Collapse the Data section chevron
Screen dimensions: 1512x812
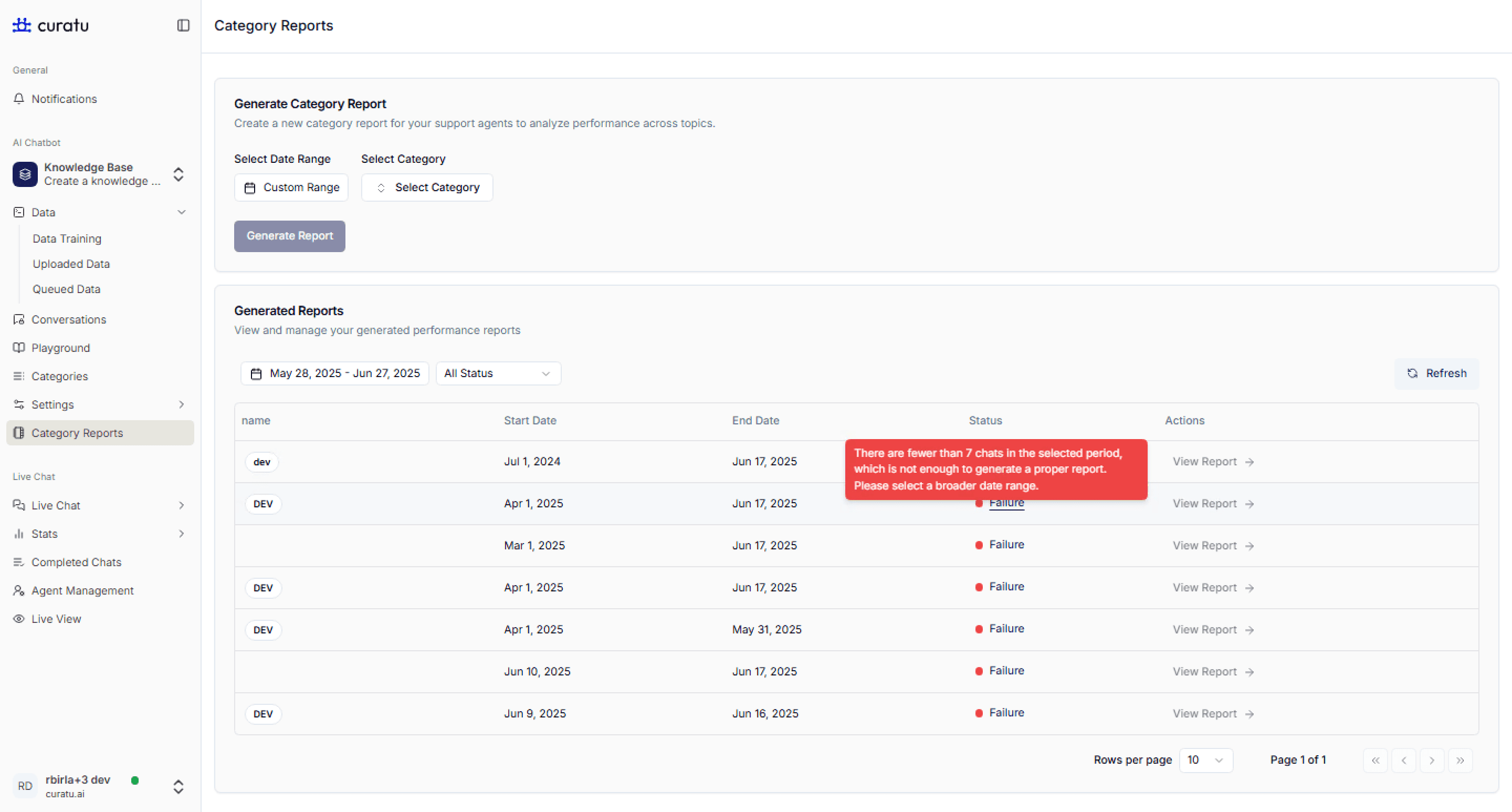(x=181, y=212)
